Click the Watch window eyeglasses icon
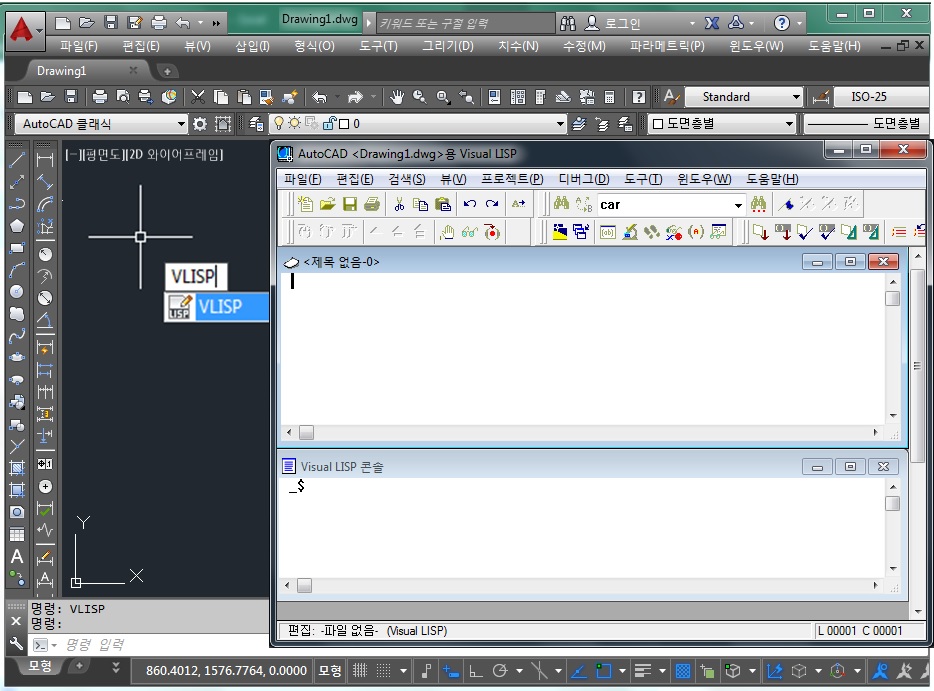 pyautogui.click(x=469, y=232)
